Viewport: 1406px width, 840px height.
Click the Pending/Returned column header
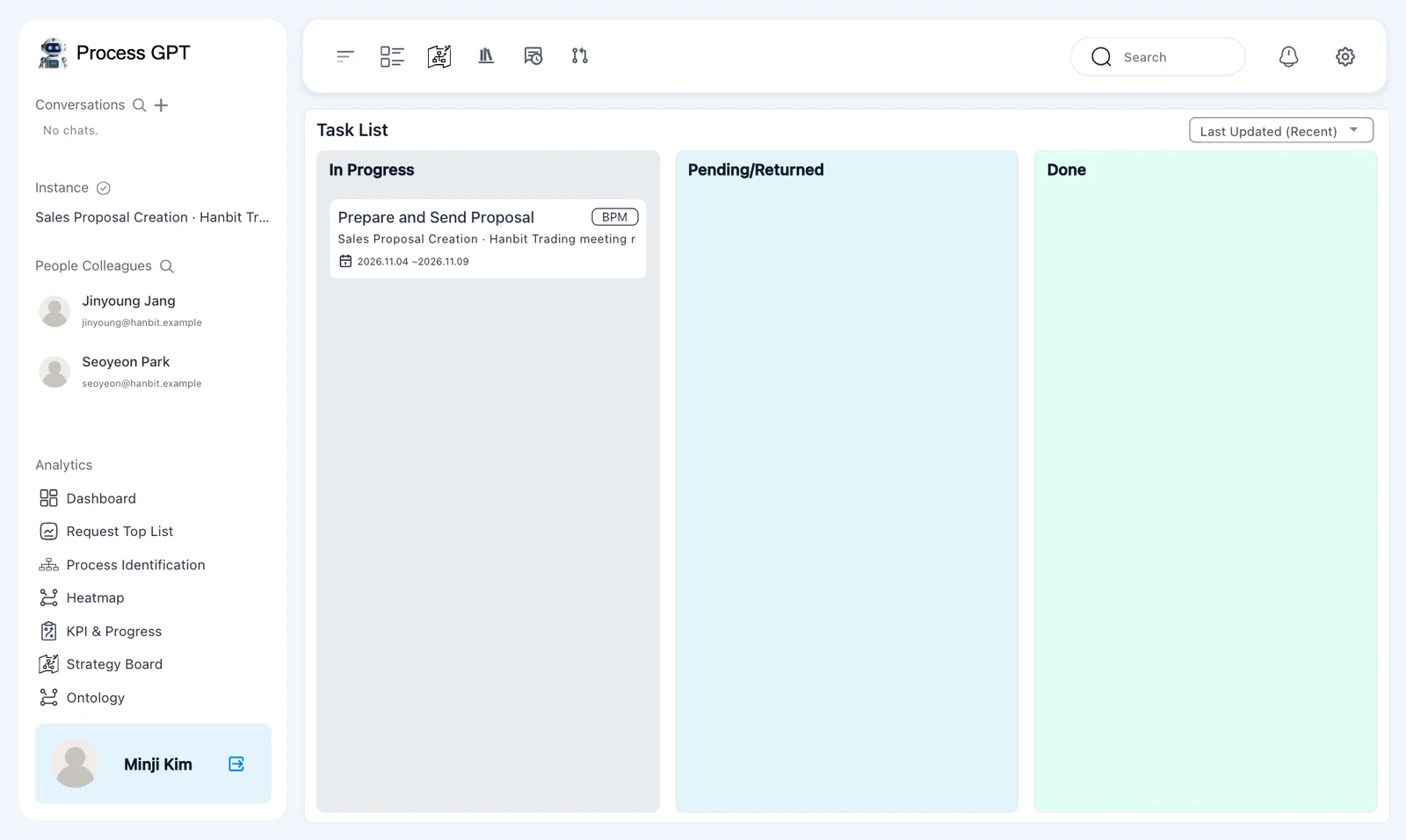(756, 170)
